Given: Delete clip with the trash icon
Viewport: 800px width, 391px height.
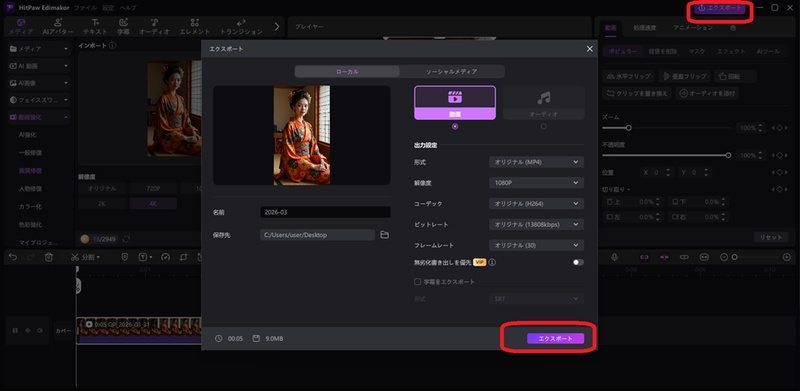Looking at the screenshot, I should [48, 257].
